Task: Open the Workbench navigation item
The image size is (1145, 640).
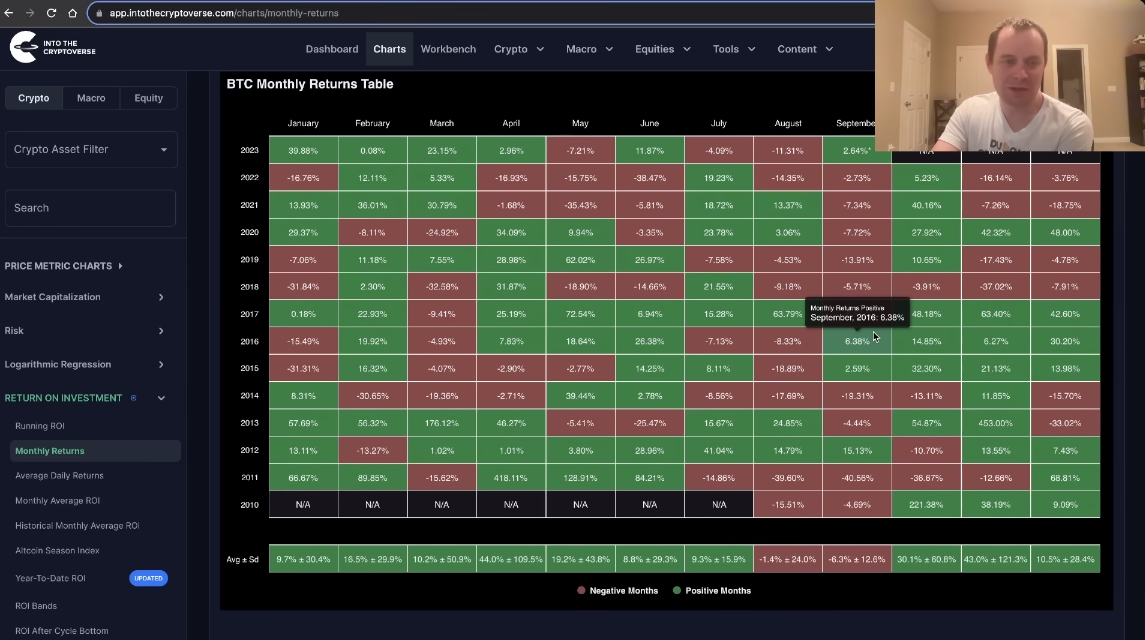Action: point(448,49)
